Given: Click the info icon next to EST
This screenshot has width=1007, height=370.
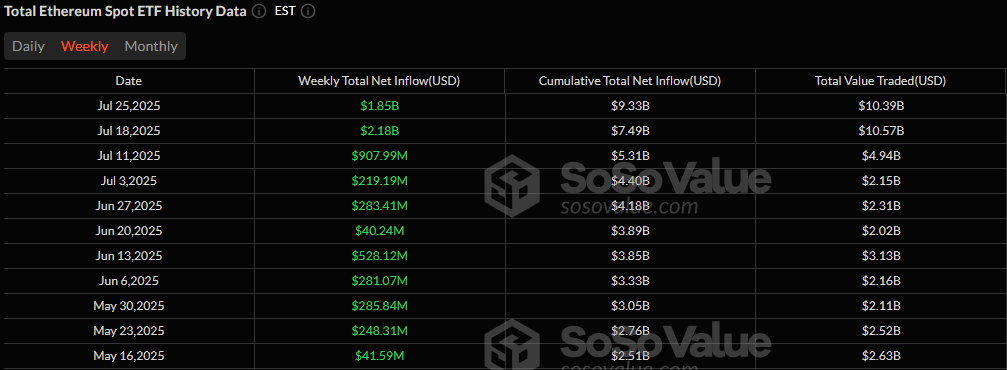Looking at the screenshot, I should tap(308, 12).
